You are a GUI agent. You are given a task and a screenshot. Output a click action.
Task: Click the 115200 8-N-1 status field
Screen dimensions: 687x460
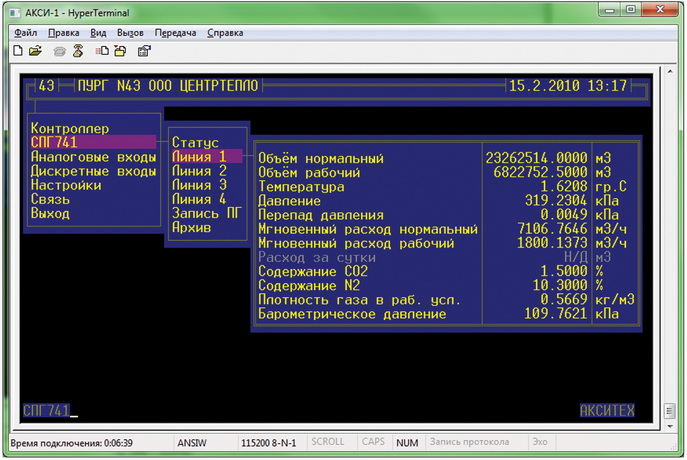(269, 443)
